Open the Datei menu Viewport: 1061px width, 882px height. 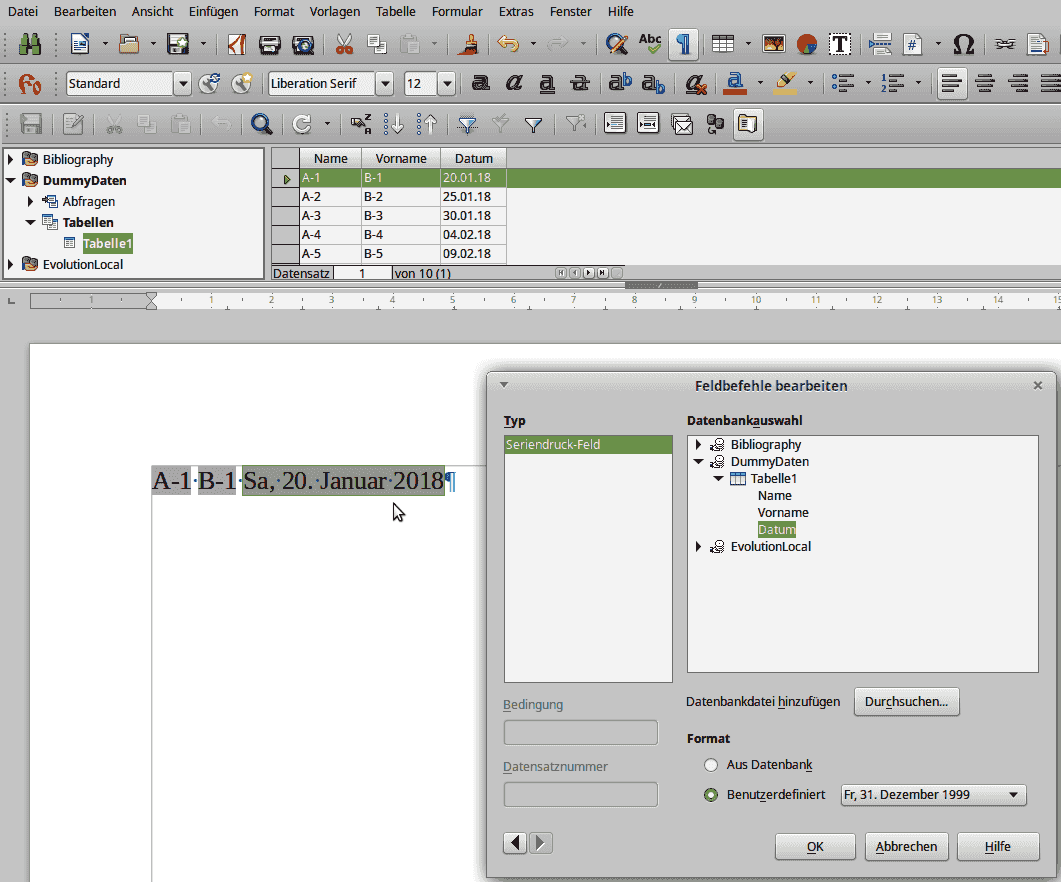[x=23, y=12]
